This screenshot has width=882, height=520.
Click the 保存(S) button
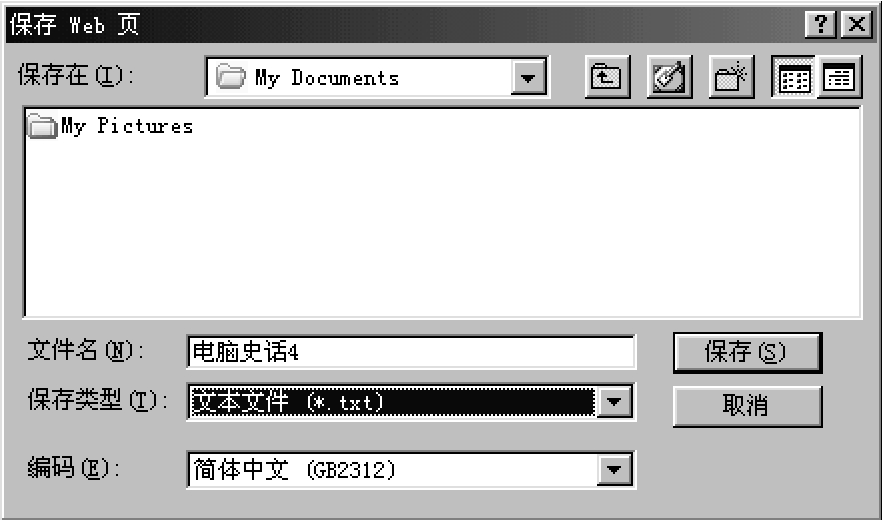748,353
